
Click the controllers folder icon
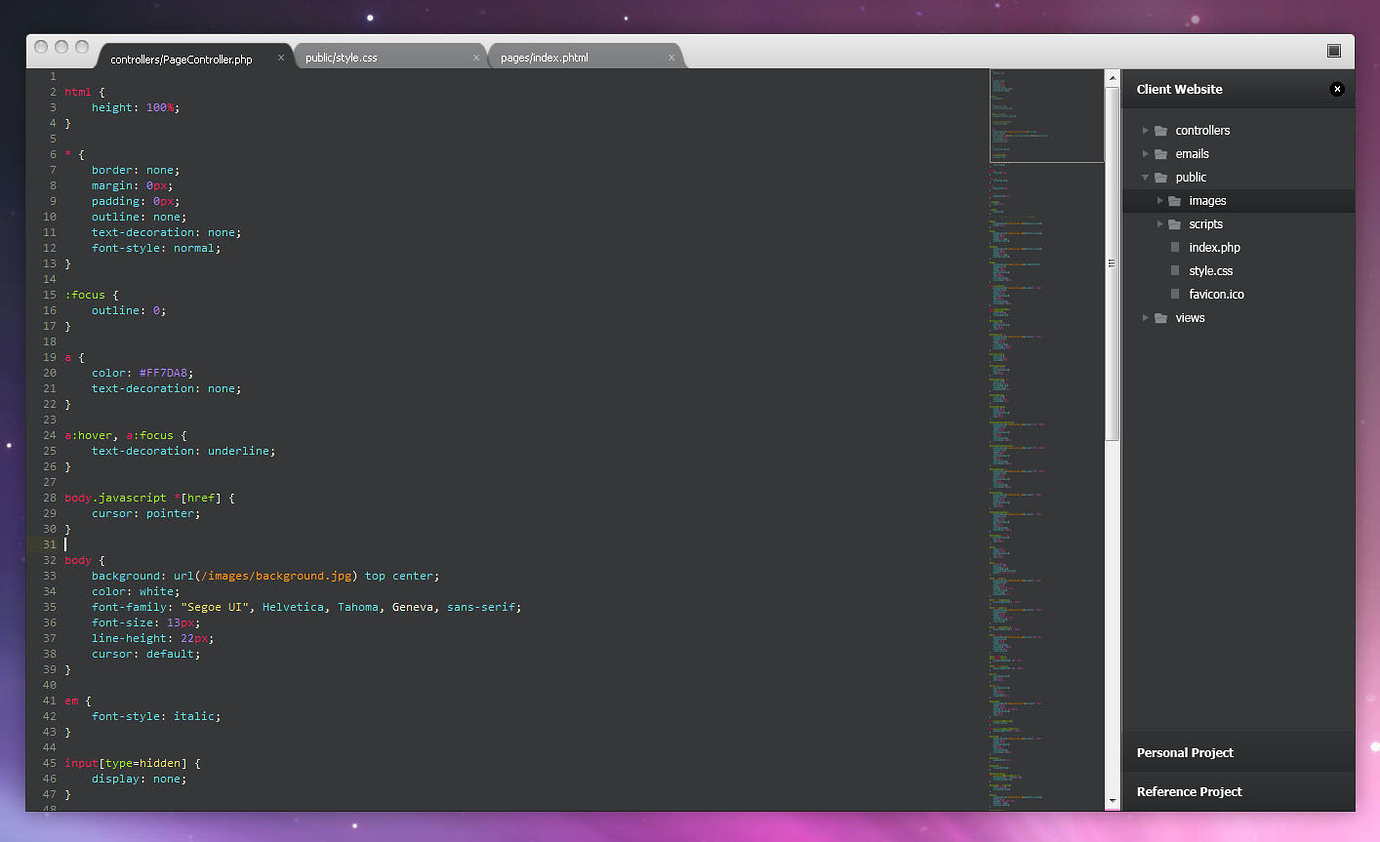(1160, 130)
